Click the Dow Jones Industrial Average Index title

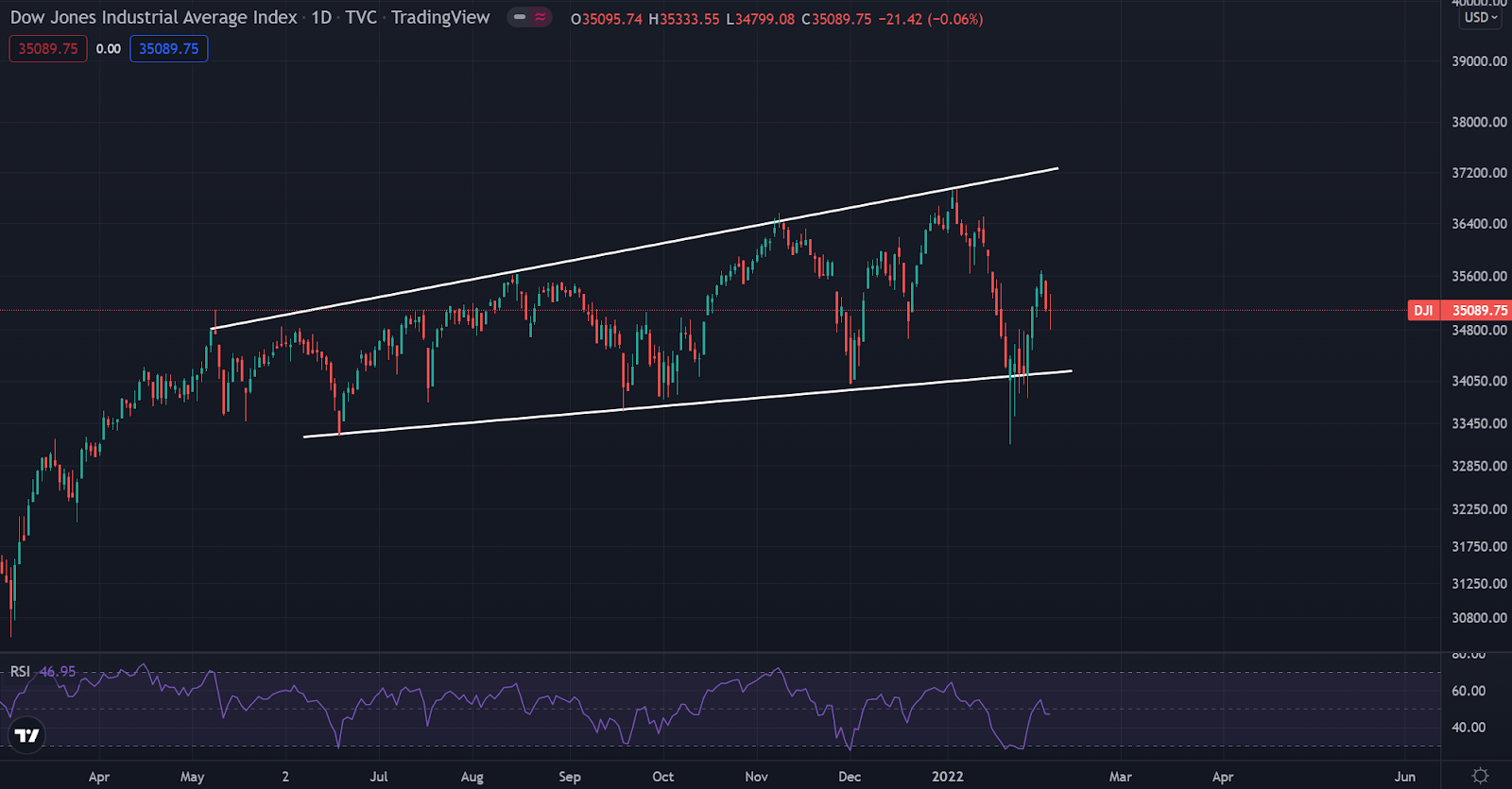(153, 18)
